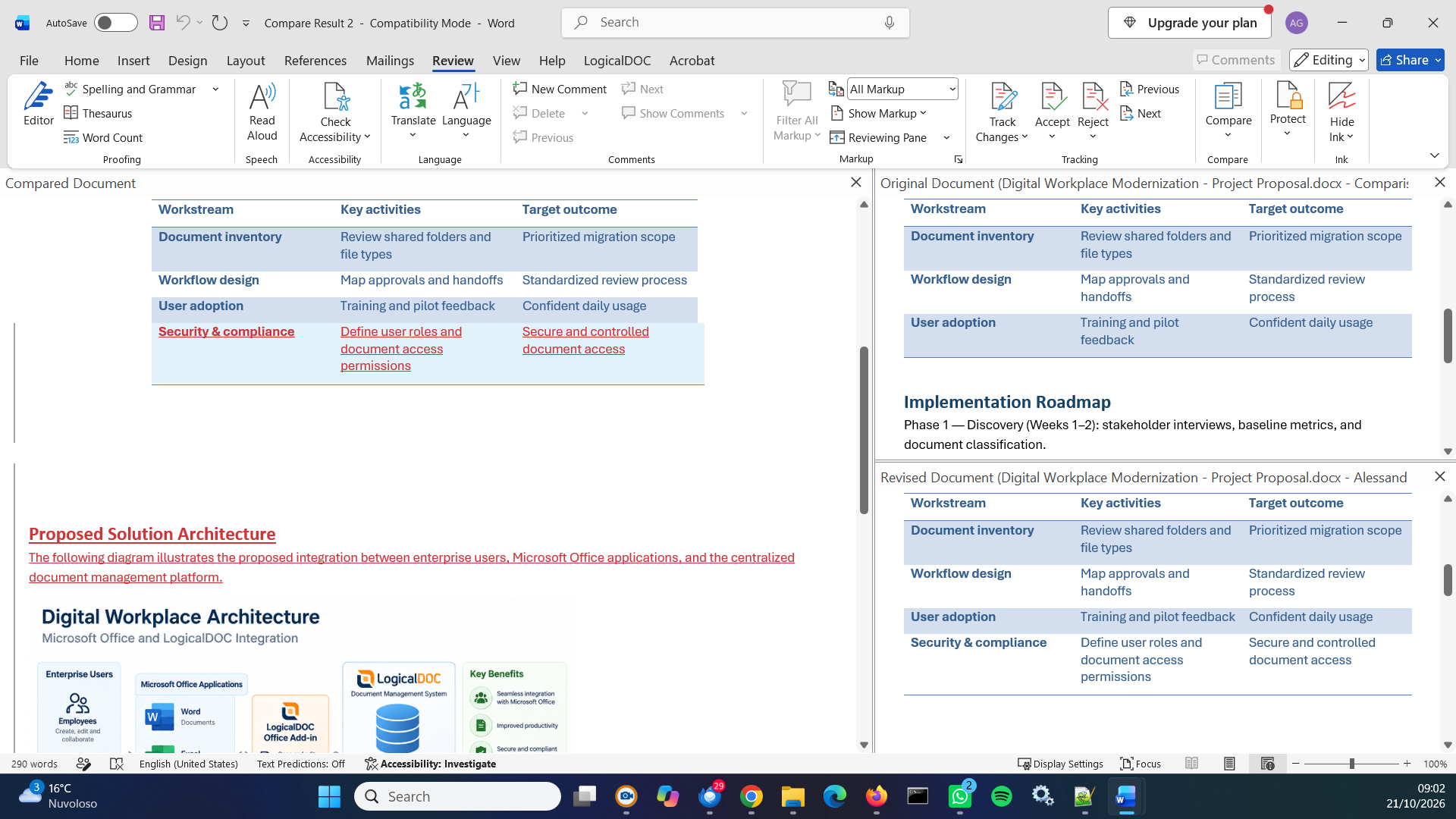The image size is (1456, 819).
Task: Go to the Previous tracked change
Action: click(1150, 89)
